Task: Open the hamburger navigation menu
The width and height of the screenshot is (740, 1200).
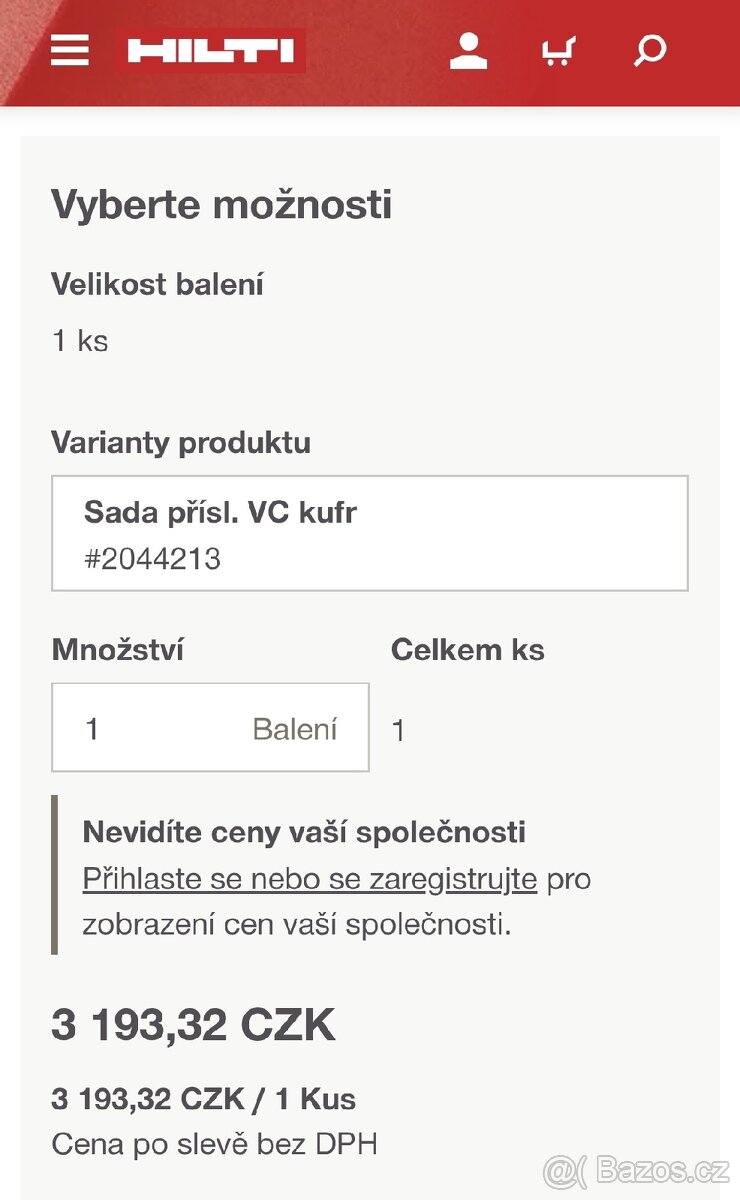Action: [69, 50]
